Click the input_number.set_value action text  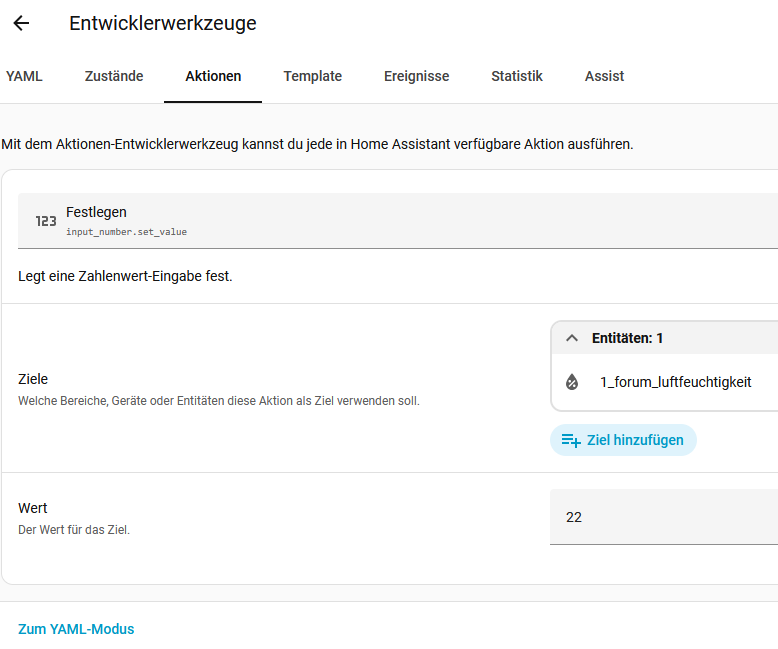[x=127, y=232]
